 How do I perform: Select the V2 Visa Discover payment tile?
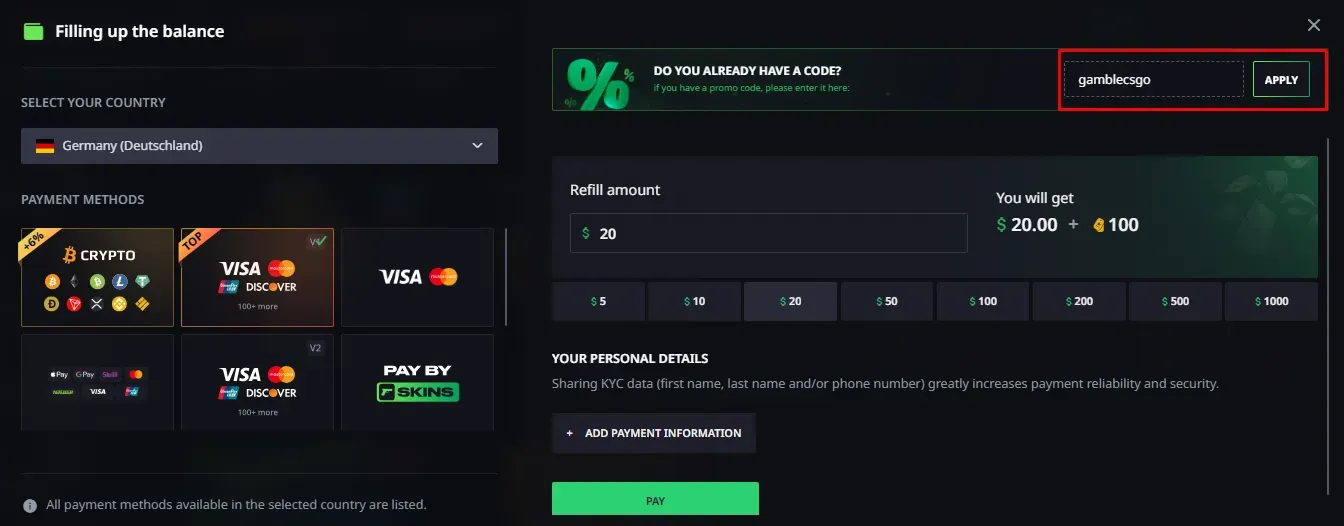(257, 382)
